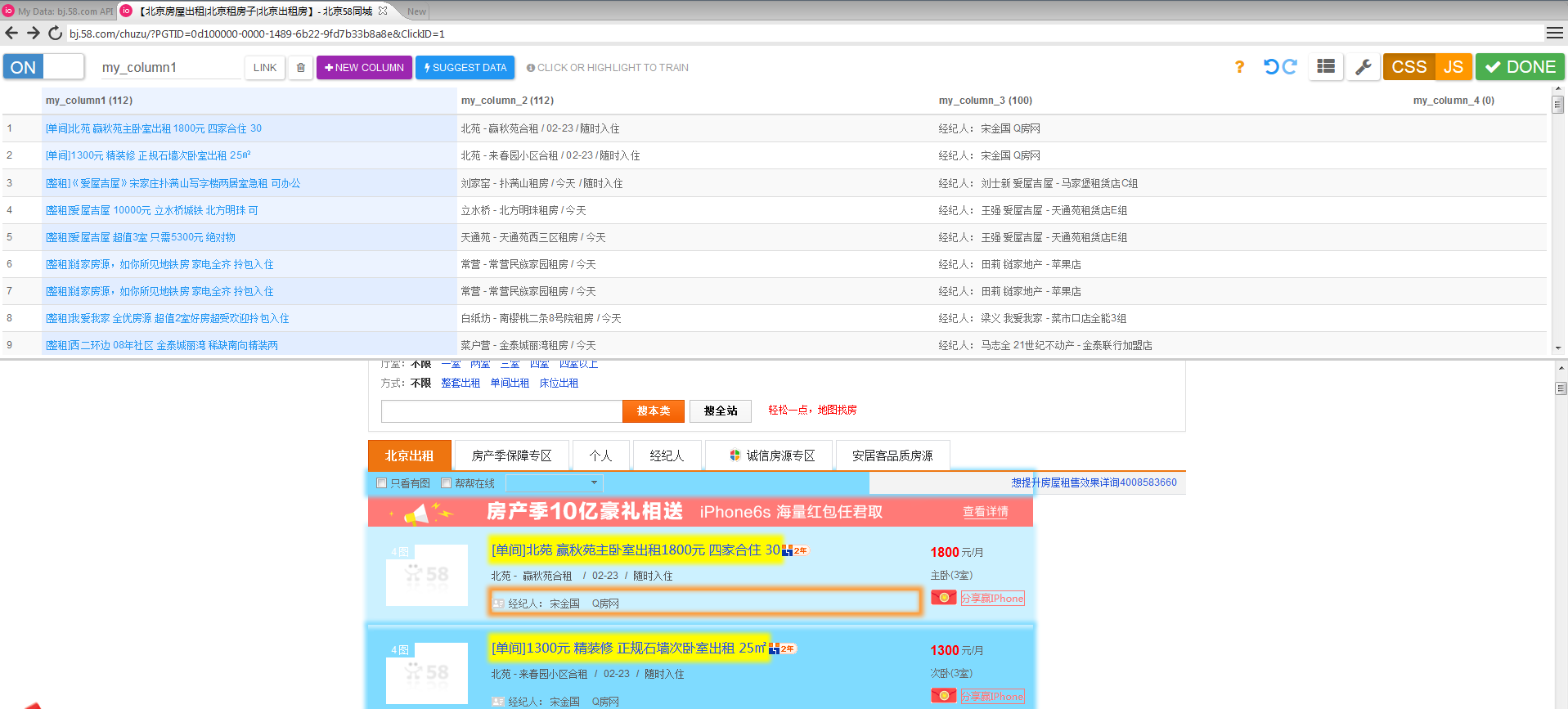Click the LINK button
Image resolution: width=1568 pixels, height=709 pixels.
click(x=265, y=68)
